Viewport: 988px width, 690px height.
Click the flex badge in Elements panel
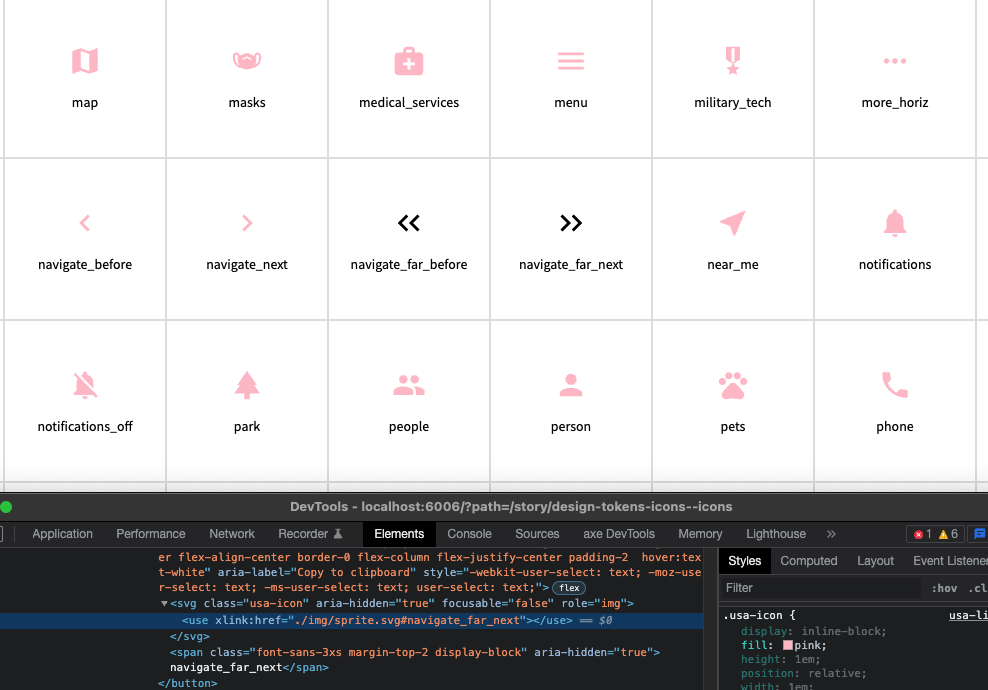coord(569,588)
